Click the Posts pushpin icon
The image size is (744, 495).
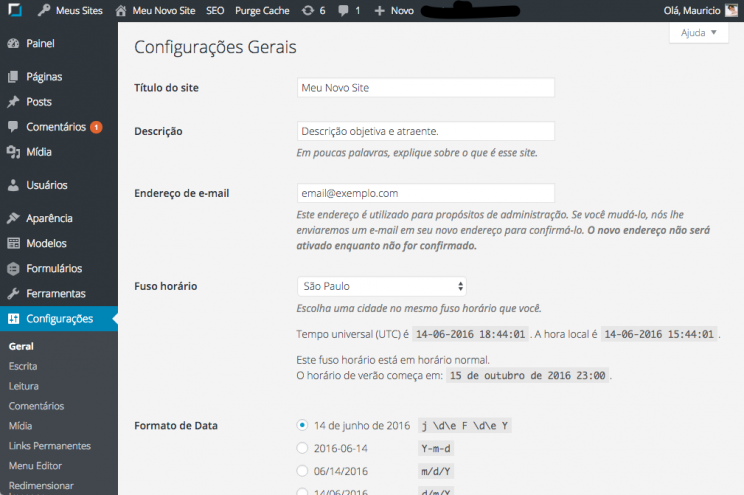pyautogui.click(x=13, y=102)
